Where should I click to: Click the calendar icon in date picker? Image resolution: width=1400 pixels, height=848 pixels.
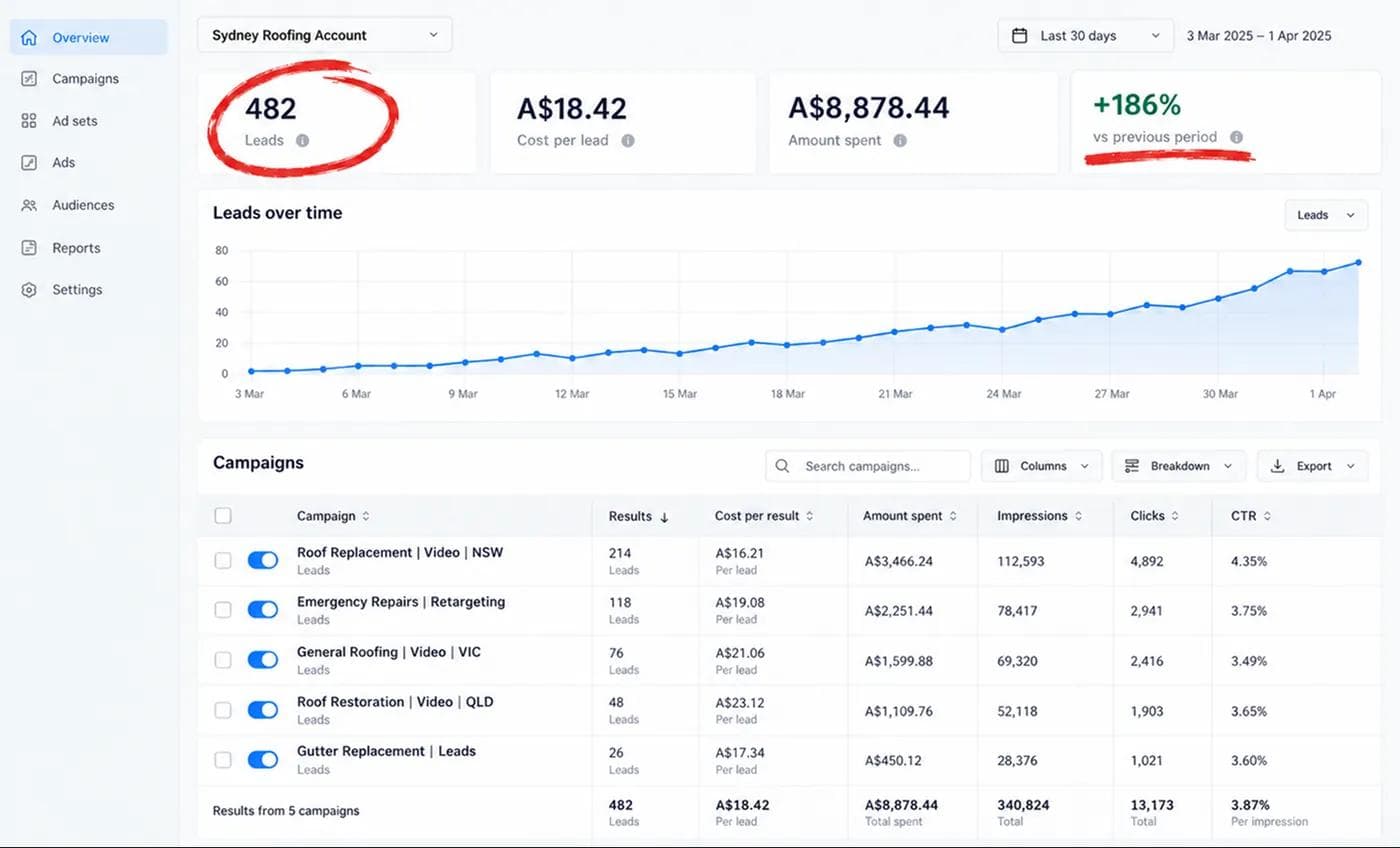tap(1020, 36)
